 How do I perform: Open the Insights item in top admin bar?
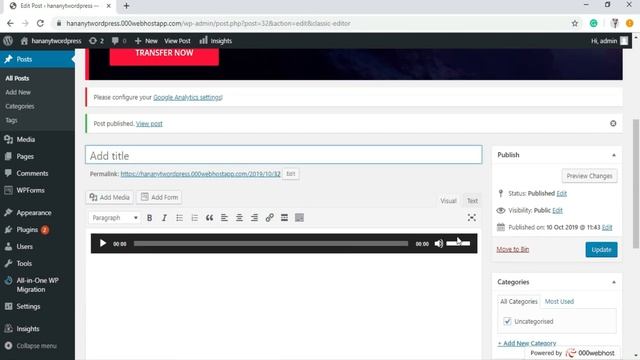216,41
